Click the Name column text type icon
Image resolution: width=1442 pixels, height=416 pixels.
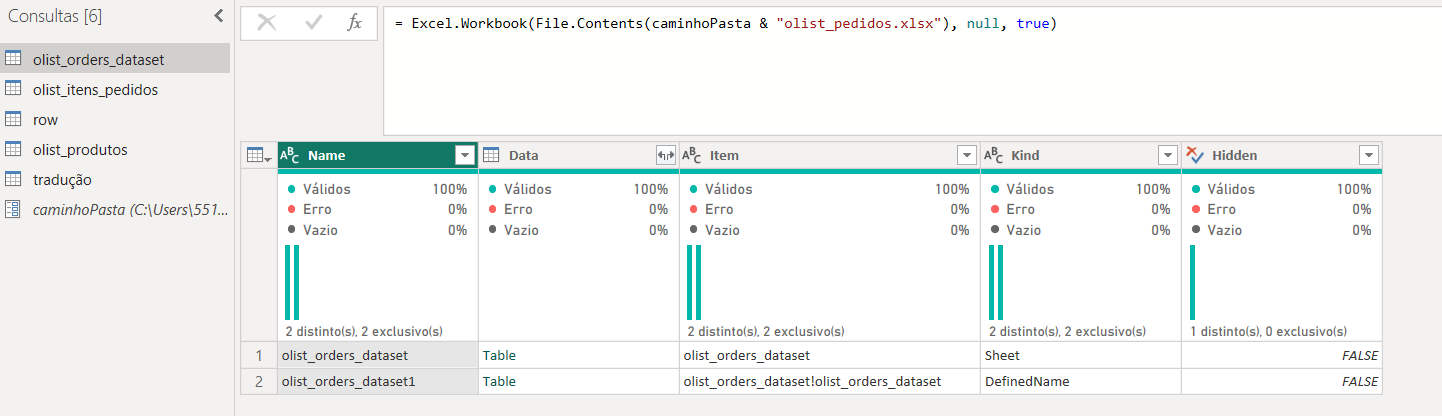coord(289,155)
